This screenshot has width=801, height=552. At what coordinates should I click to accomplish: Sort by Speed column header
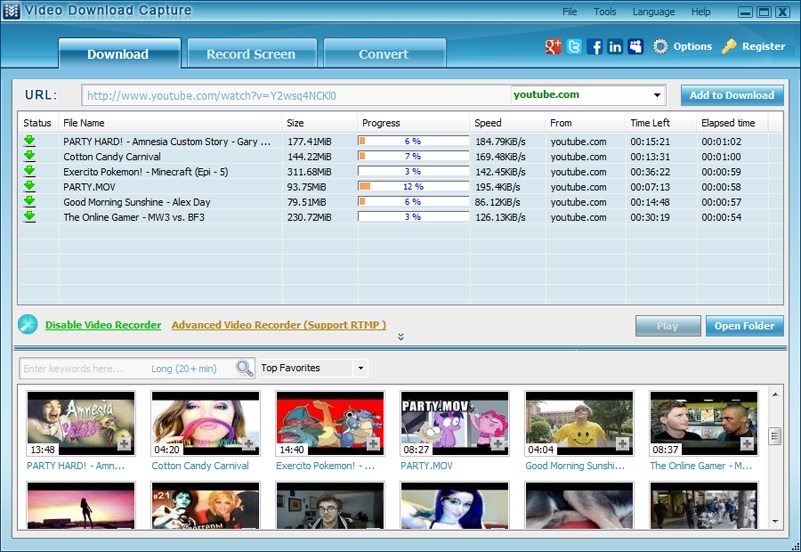(507, 123)
